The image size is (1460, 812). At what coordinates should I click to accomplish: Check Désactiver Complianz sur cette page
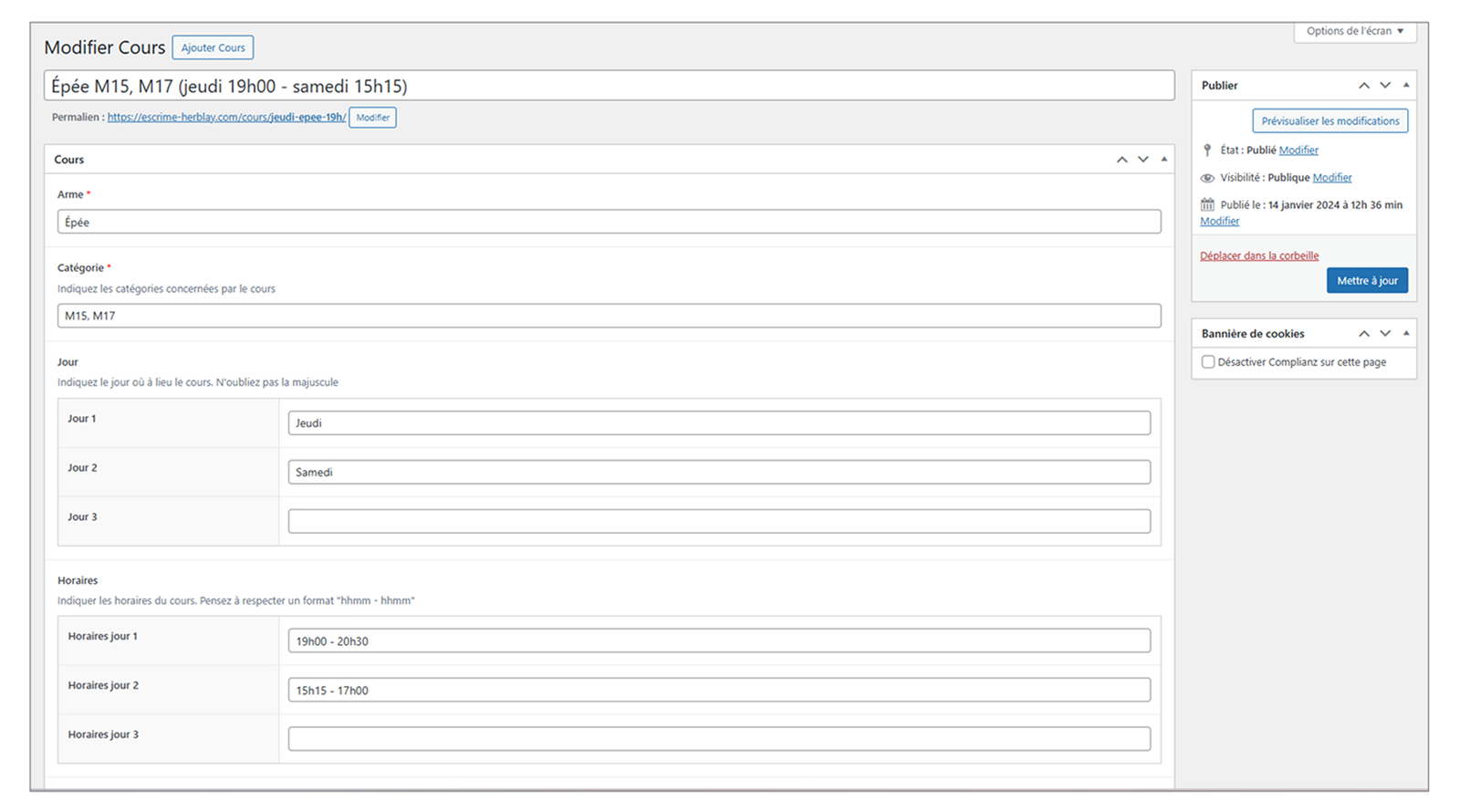click(x=1208, y=362)
